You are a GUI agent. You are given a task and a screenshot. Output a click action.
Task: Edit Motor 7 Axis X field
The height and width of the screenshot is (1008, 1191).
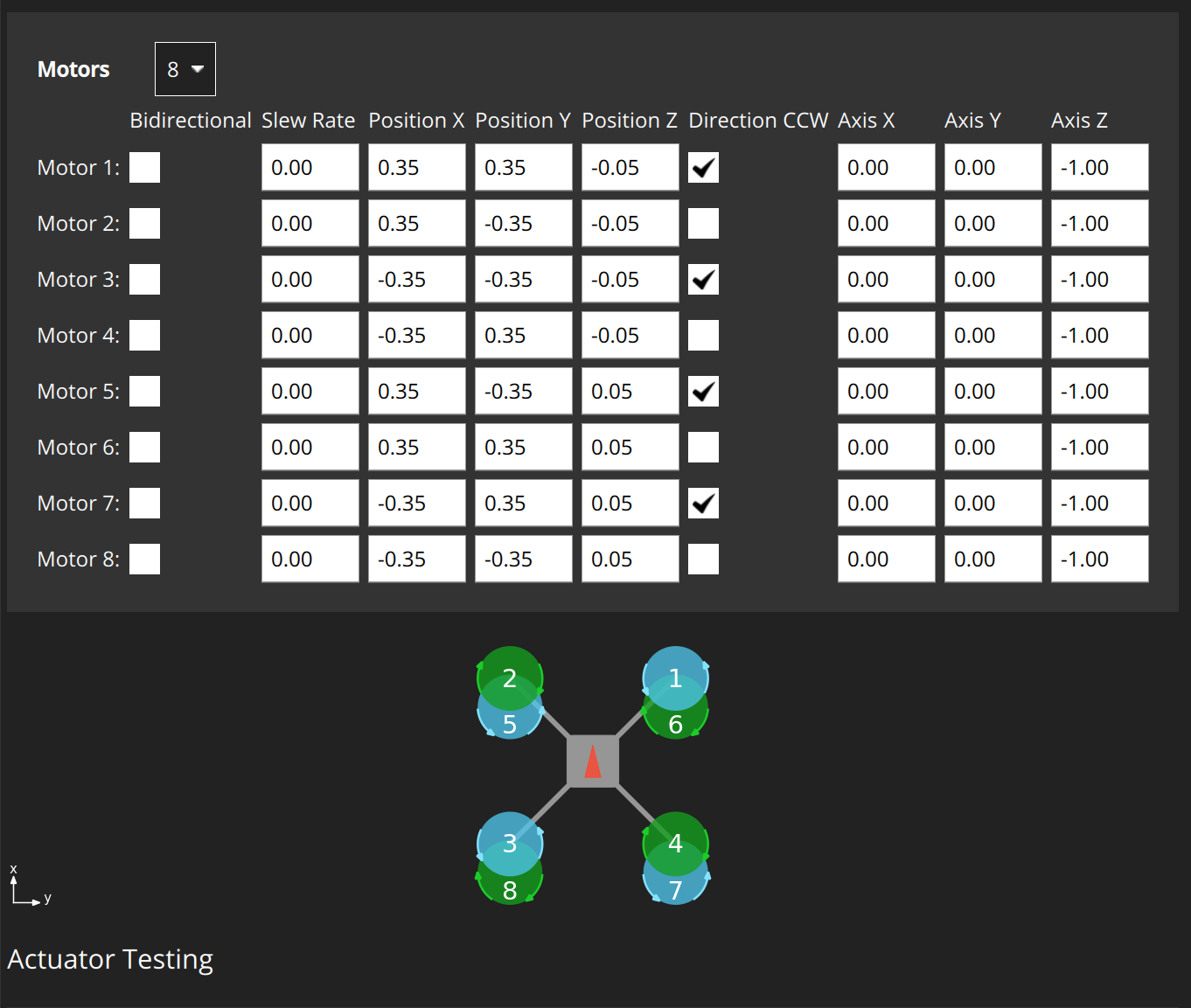pyautogui.click(x=887, y=503)
